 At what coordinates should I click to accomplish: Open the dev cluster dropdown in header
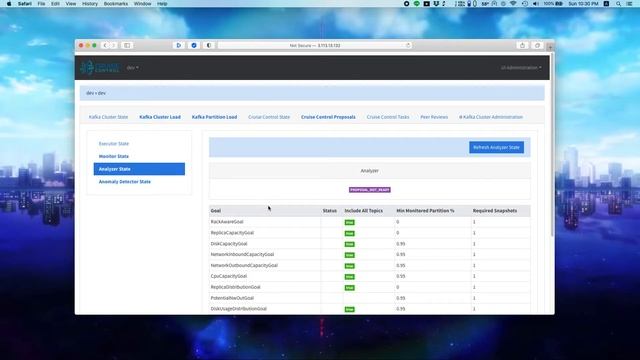(132, 68)
